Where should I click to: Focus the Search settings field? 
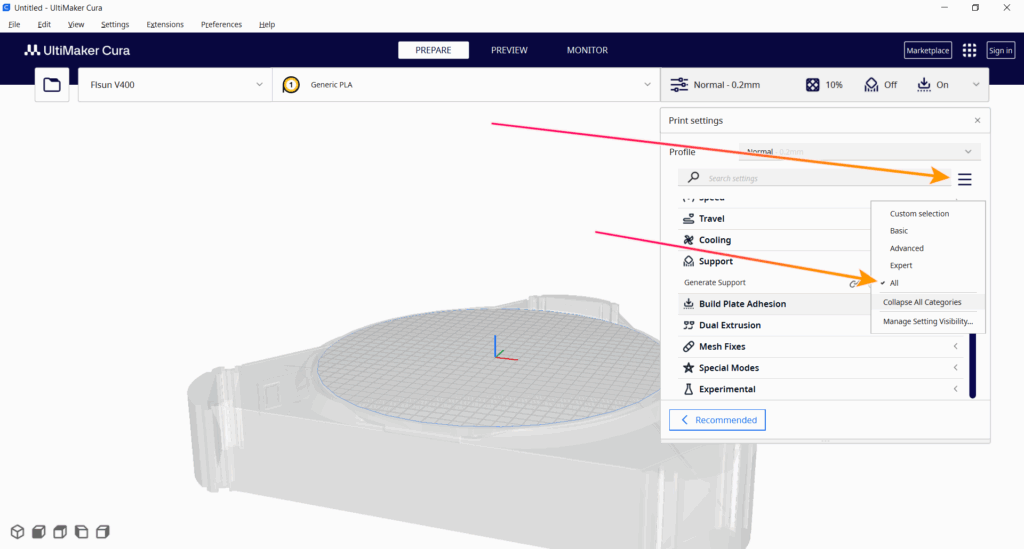click(815, 178)
